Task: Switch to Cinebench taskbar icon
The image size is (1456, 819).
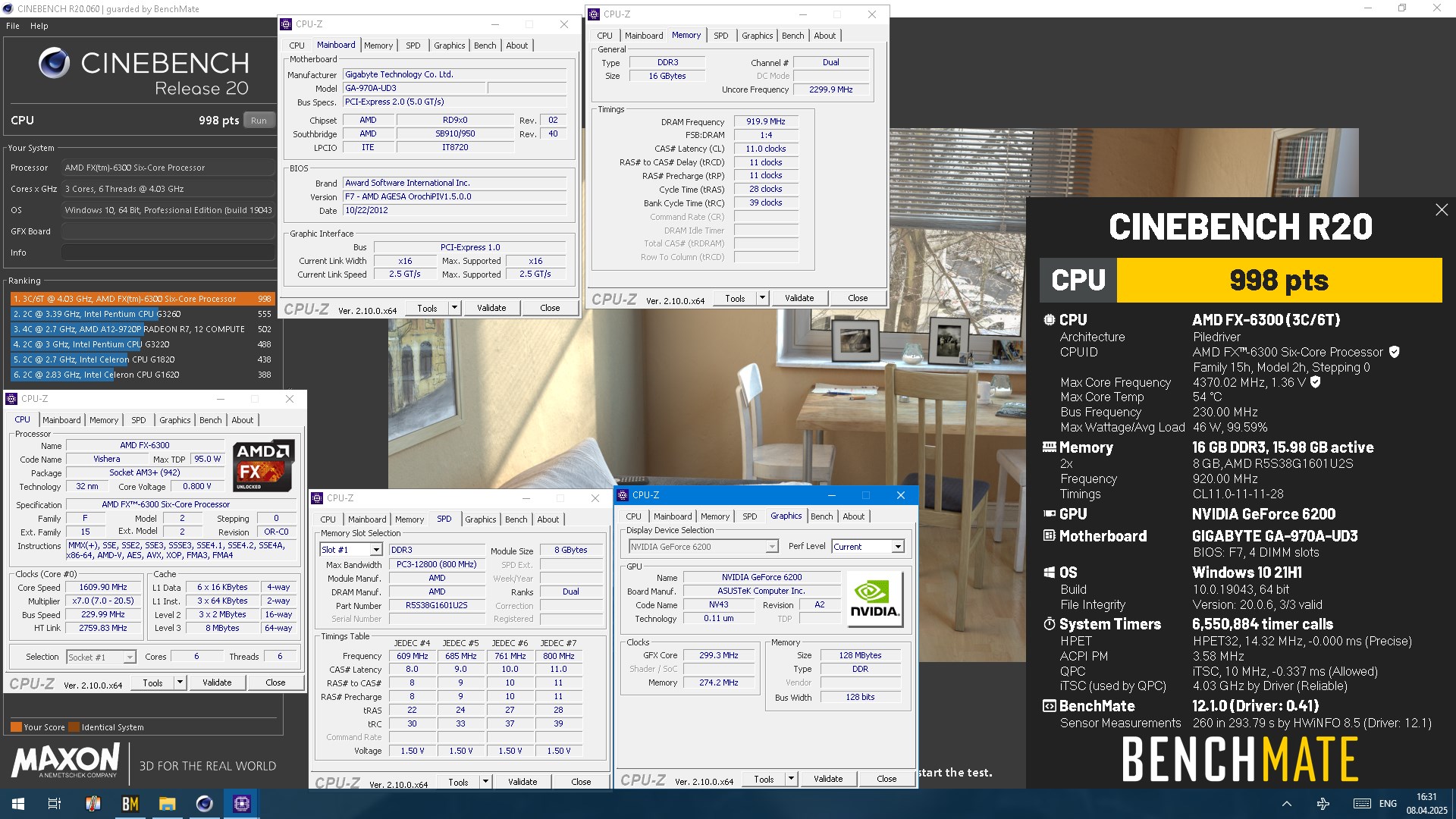Action: point(205,804)
